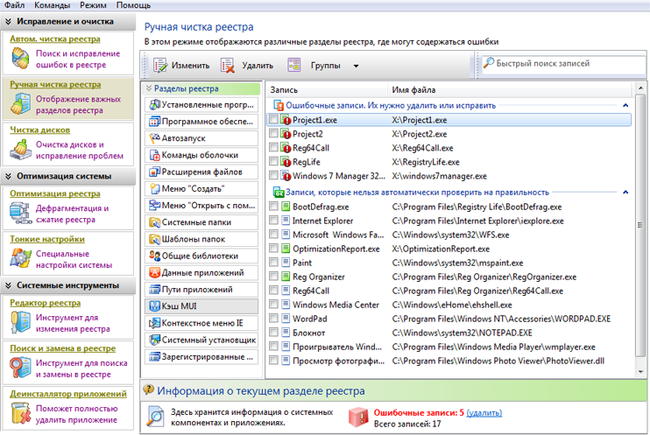Click the (удалить) link
Screen dimensions: 650x435
click(x=484, y=413)
